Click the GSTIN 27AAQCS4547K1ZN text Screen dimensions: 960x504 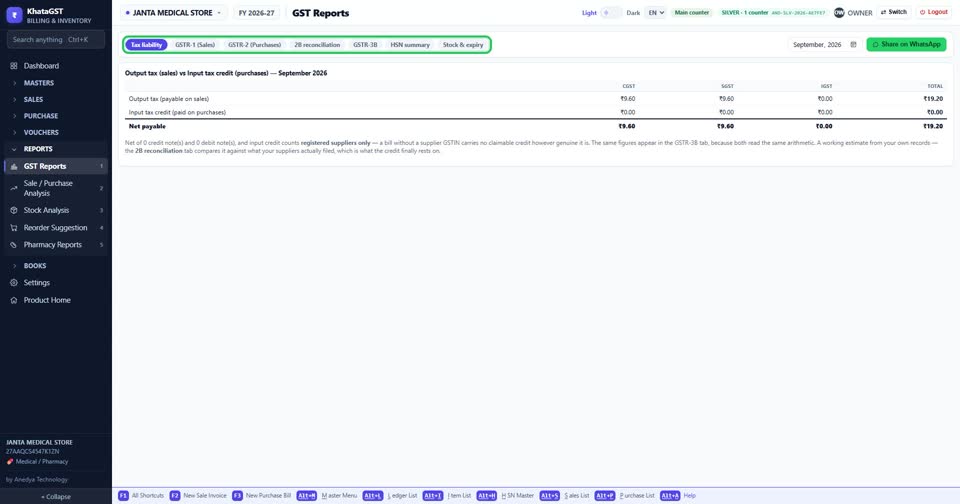(32, 451)
